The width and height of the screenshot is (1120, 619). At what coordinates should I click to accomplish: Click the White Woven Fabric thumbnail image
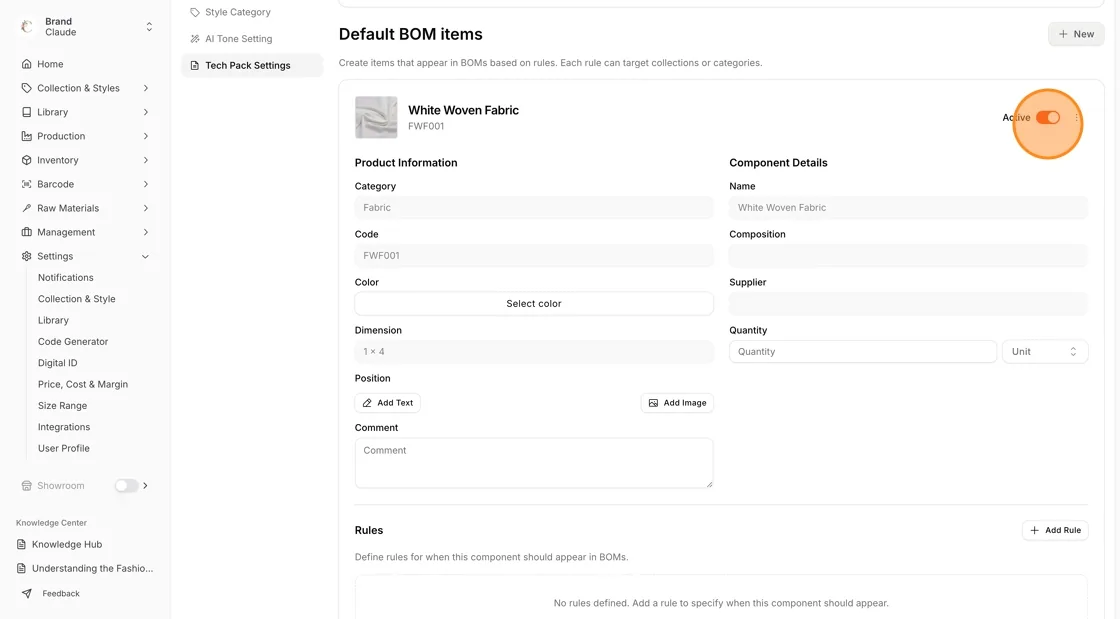(x=376, y=117)
